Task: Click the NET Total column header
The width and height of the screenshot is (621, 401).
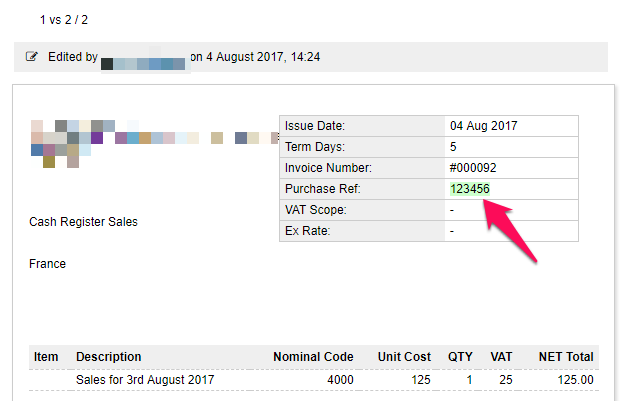Action: (564, 357)
